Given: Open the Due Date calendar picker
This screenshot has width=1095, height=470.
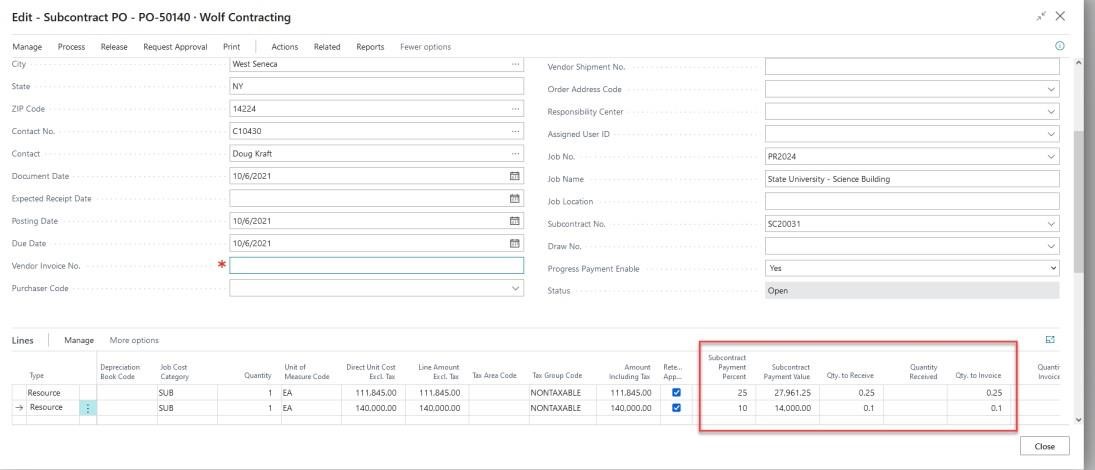Looking at the screenshot, I should [515, 243].
